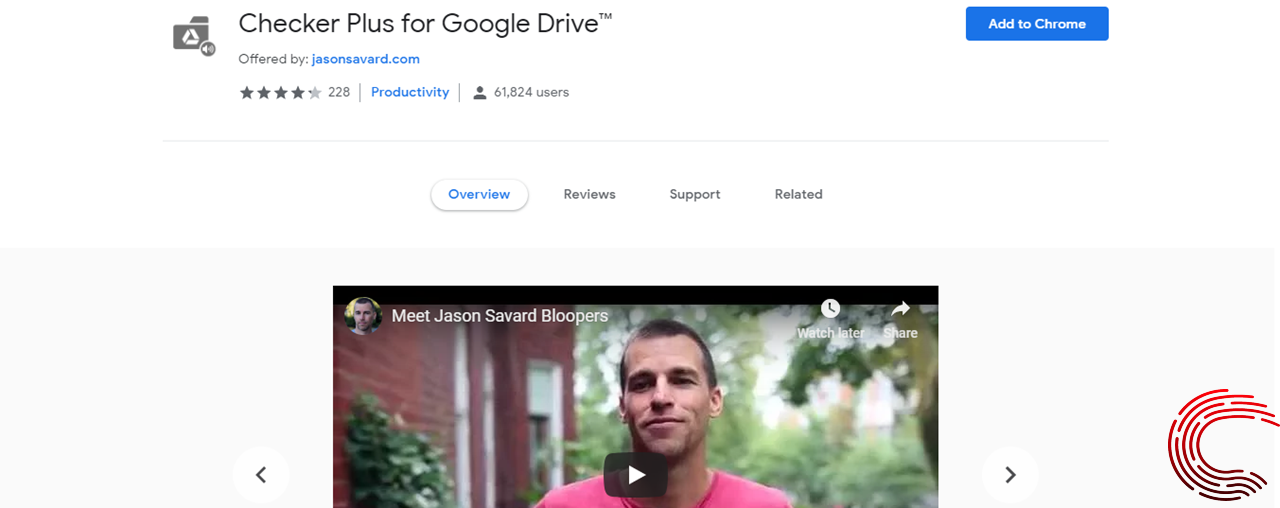
Task: Play the Meet Jason Savard video
Action: point(636,475)
